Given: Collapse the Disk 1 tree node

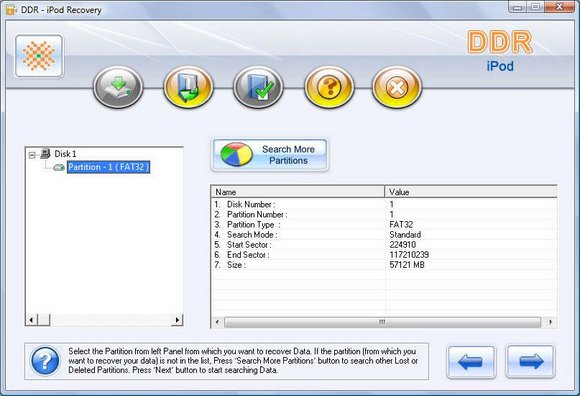Looking at the screenshot, I should [32, 155].
